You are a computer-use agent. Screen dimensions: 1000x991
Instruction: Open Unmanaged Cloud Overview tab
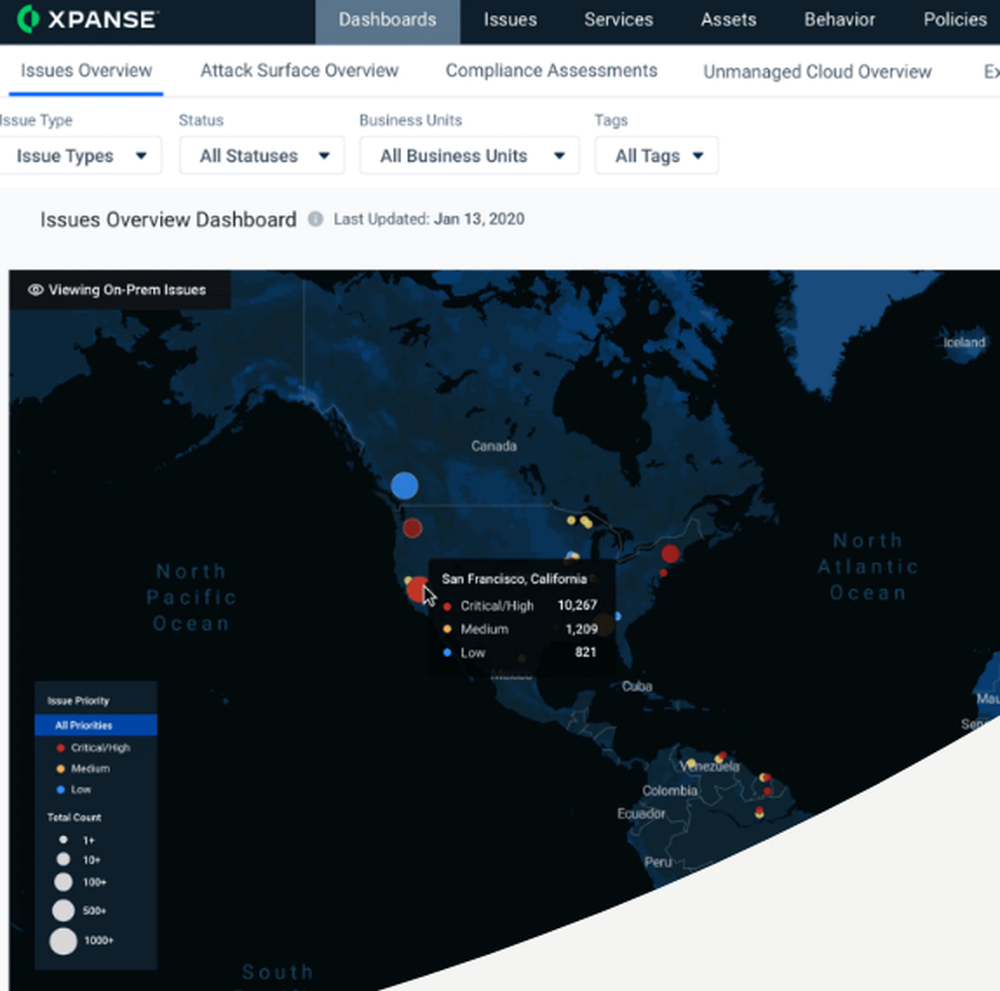tap(817, 72)
